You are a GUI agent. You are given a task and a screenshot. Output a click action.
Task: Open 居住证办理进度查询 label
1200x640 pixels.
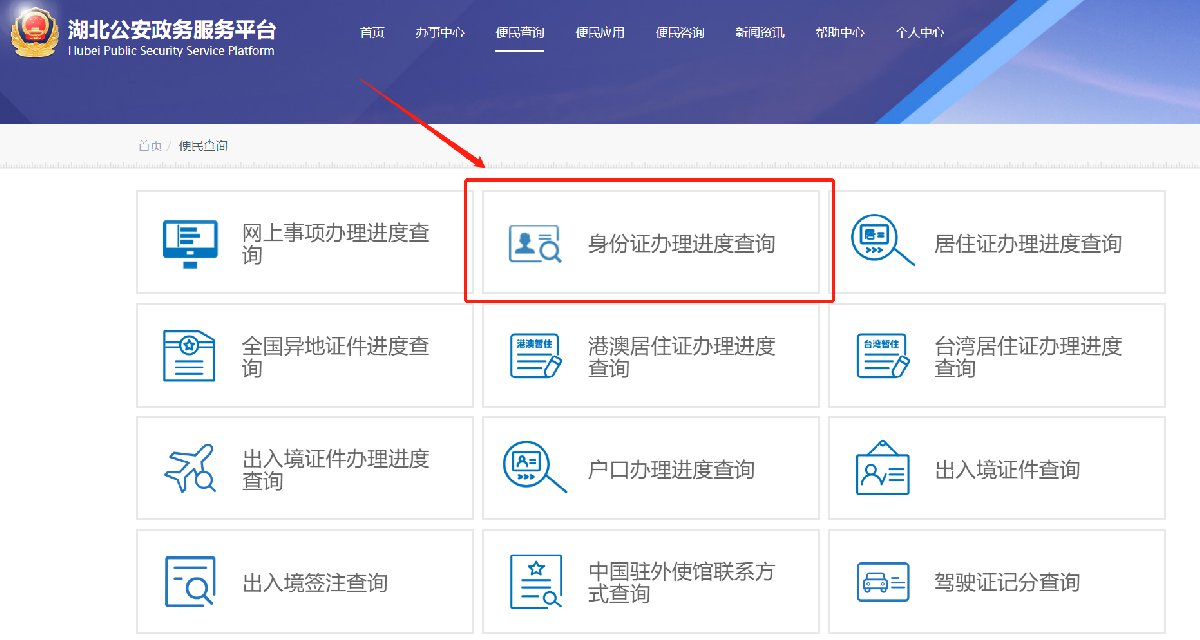coord(1028,244)
